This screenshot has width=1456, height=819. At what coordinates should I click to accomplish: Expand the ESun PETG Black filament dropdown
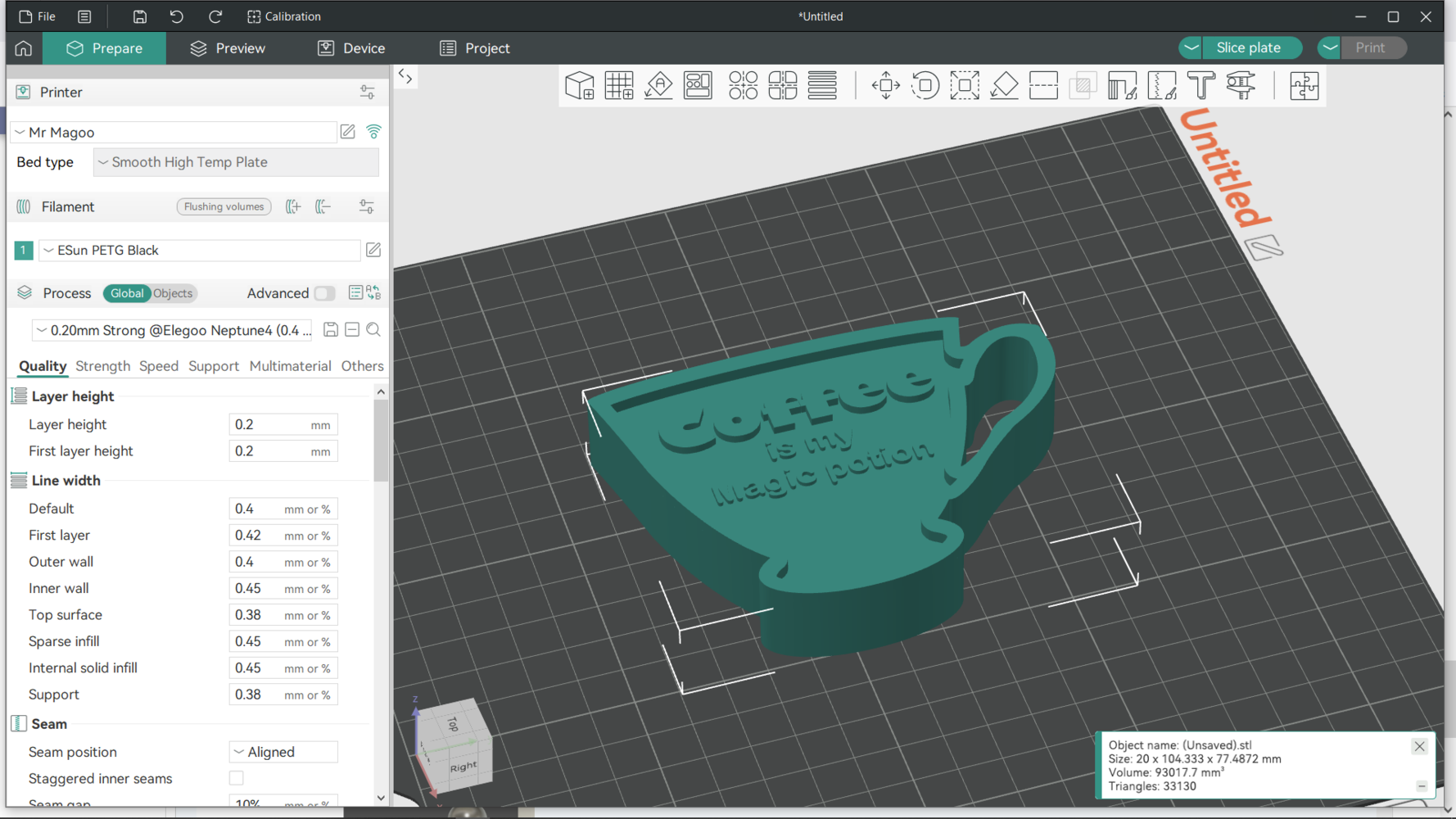click(x=199, y=251)
